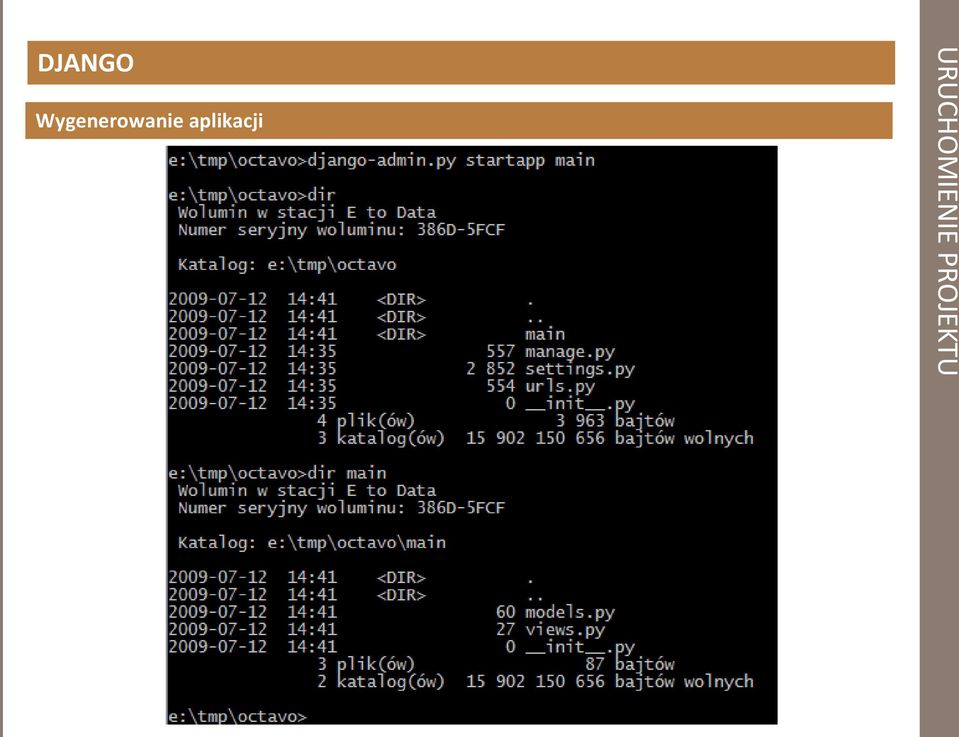Viewport: 959px width, 737px height.
Task: Click the DJANGO slide title
Action: 86,63
